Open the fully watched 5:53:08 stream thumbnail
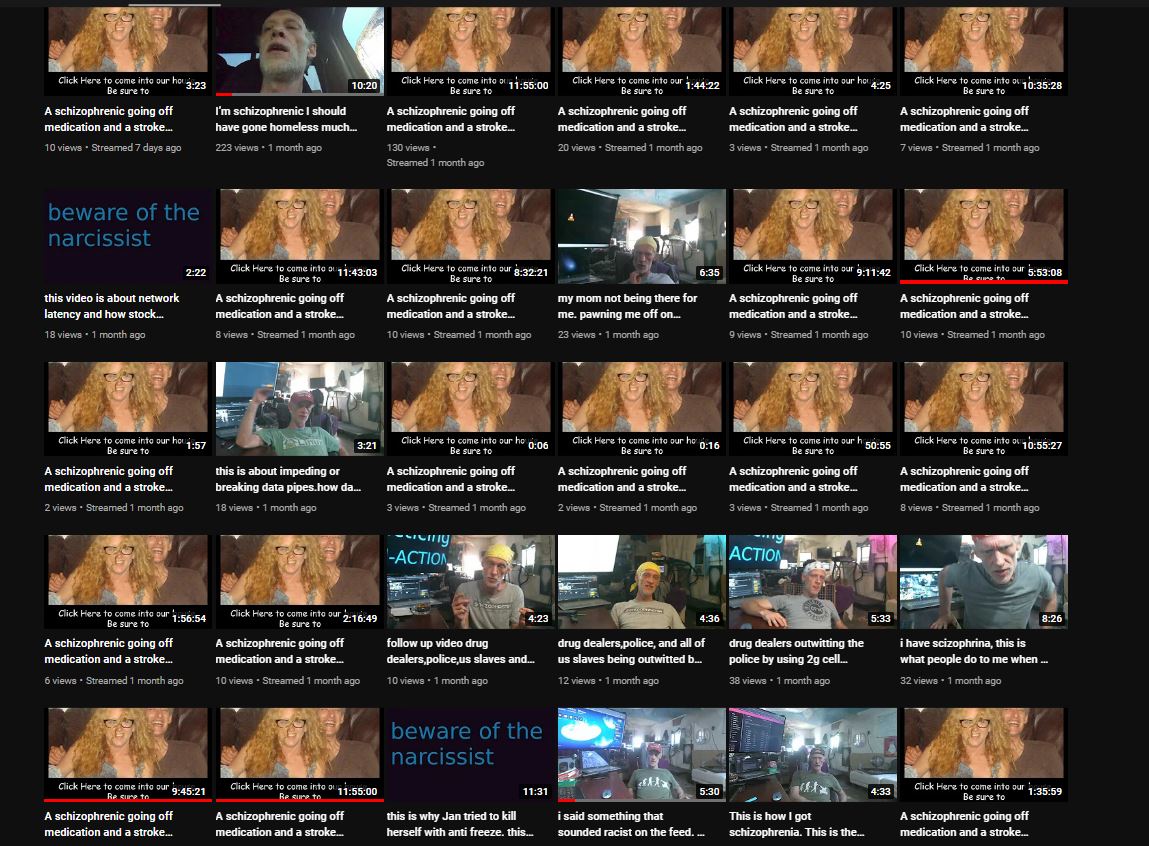This screenshot has height=846, width=1149. point(983,237)
